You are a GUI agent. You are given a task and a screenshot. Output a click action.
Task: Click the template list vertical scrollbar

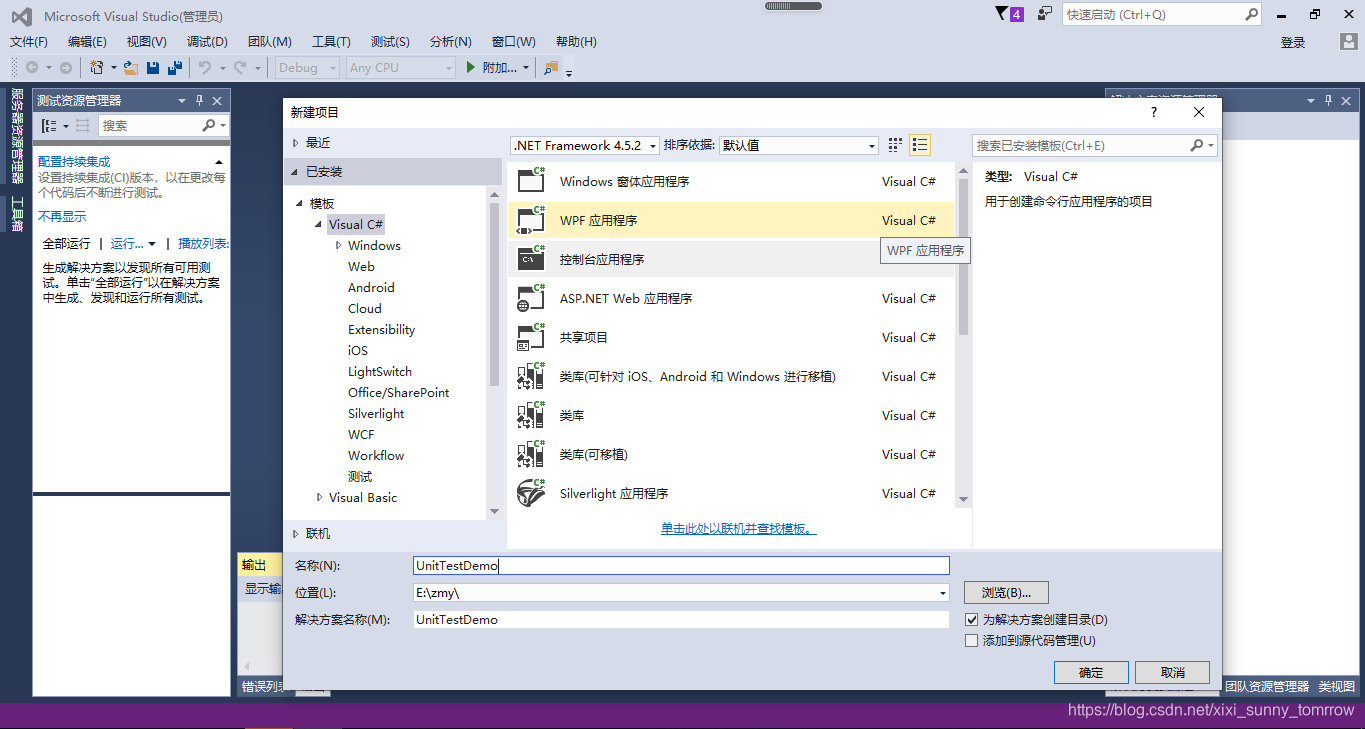963,256
